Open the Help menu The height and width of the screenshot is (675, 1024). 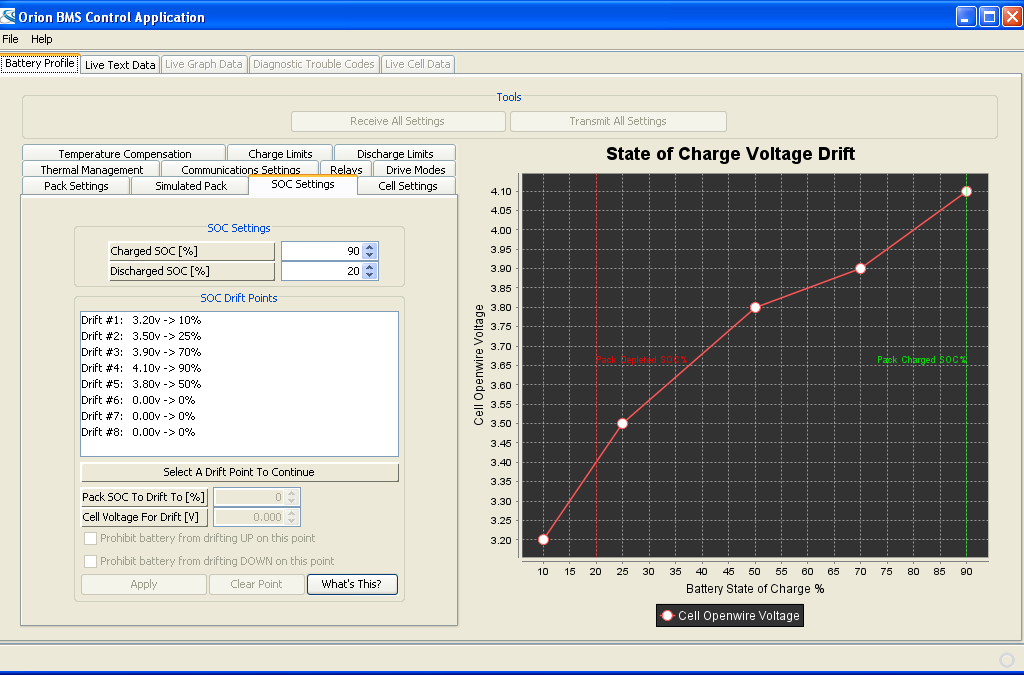[42, 39]
